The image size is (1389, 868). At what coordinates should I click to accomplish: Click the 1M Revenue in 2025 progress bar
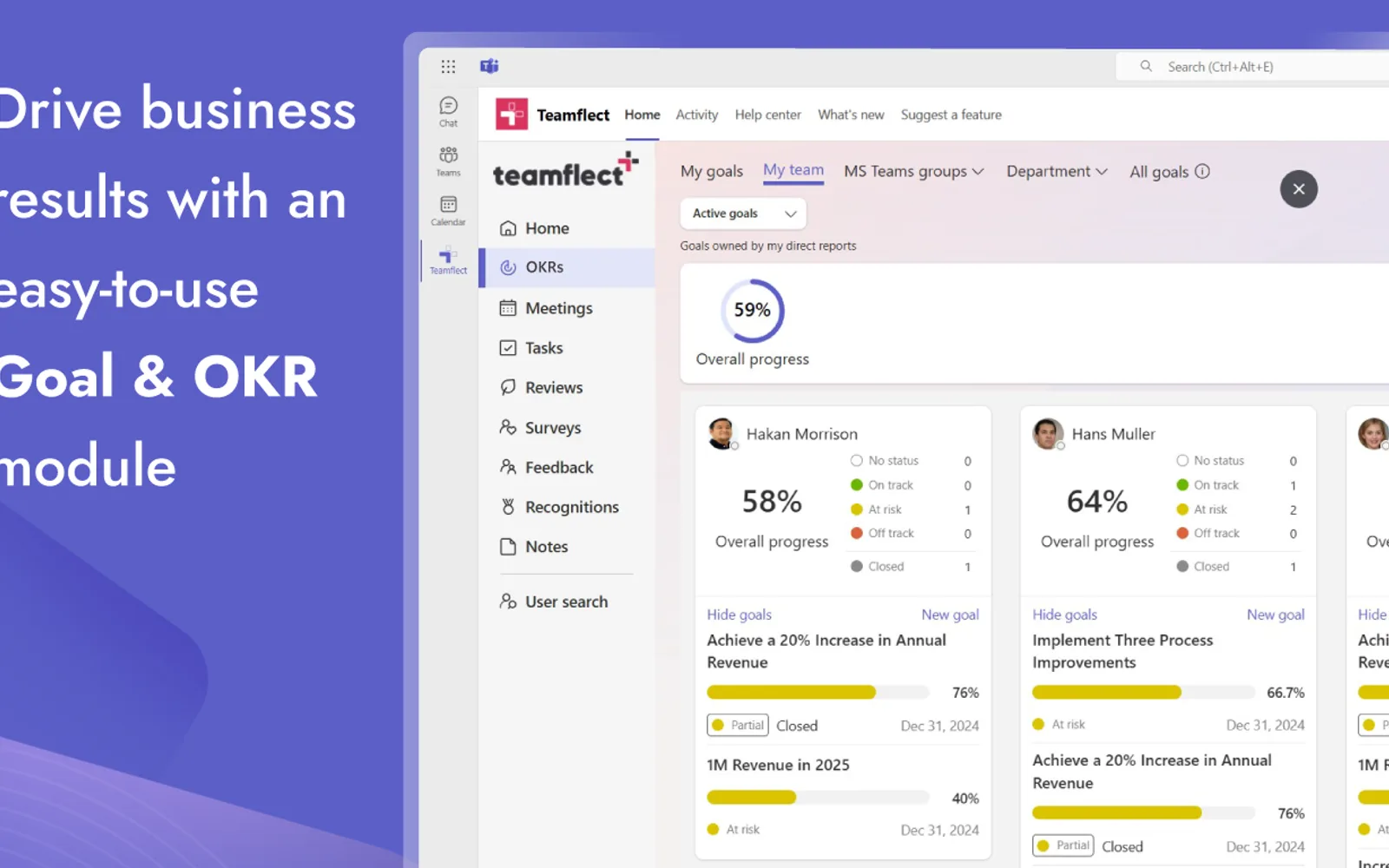(x=818, y=798)
